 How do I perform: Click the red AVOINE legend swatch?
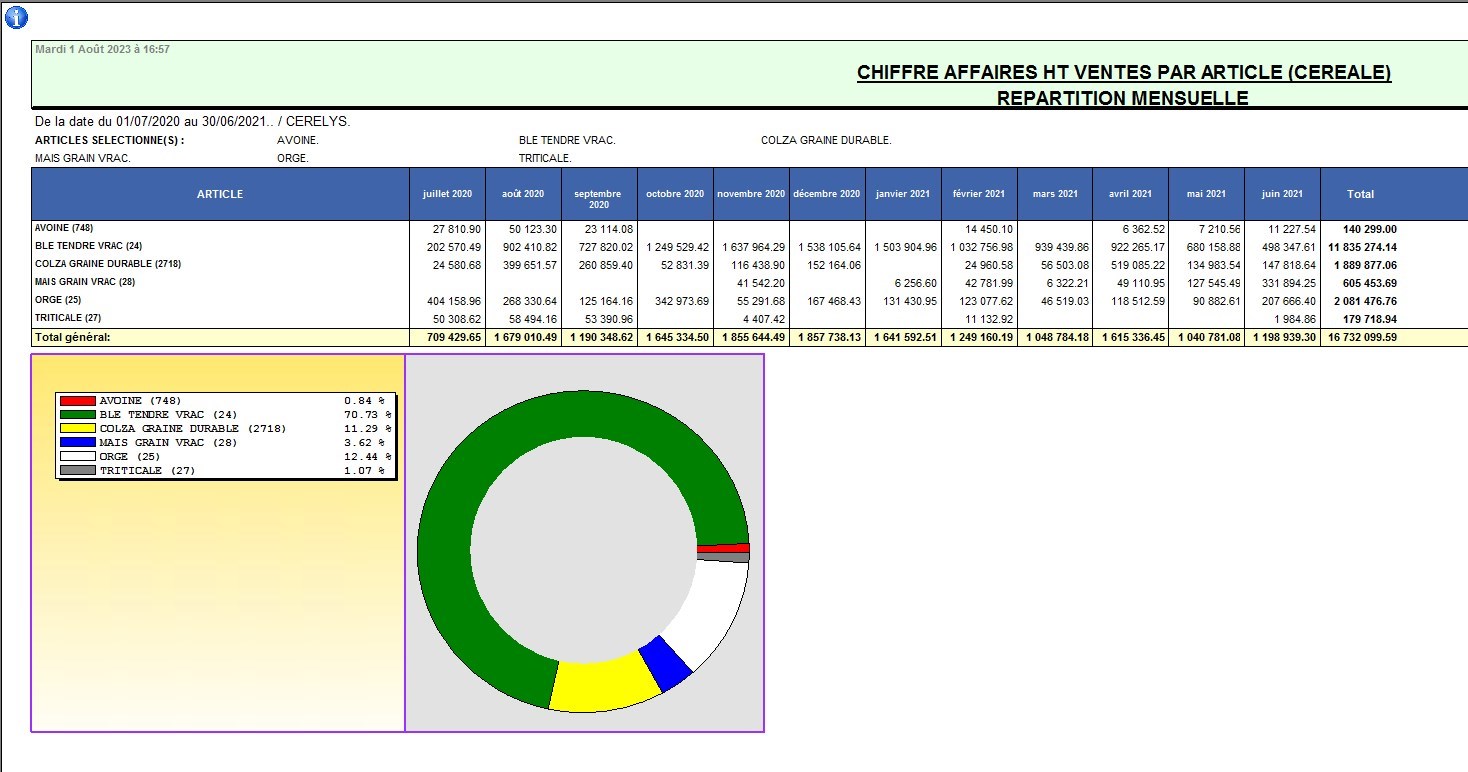(x=78, y=401)
